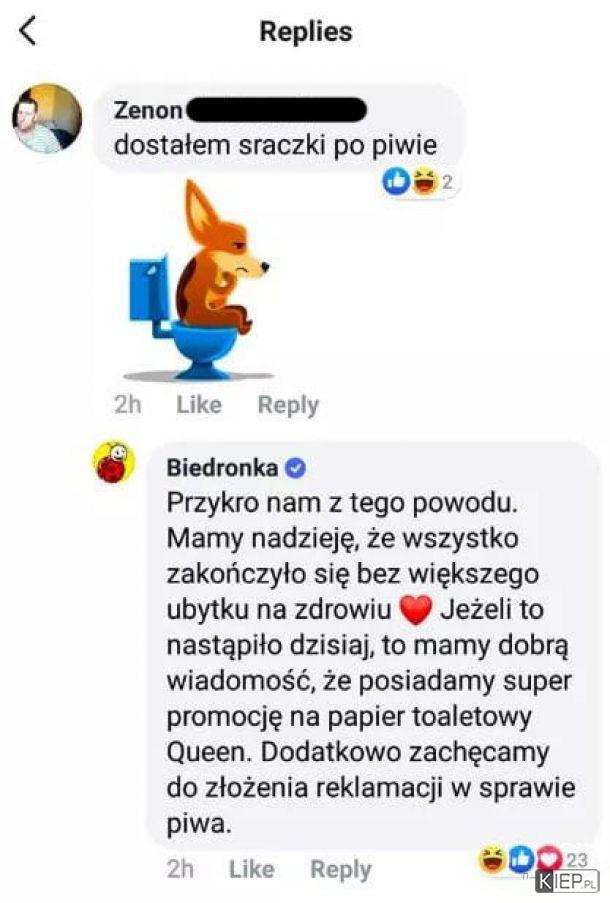Open Biedronka page name link
This screenshot has width=610, height=903.
(x=222, y=468)
